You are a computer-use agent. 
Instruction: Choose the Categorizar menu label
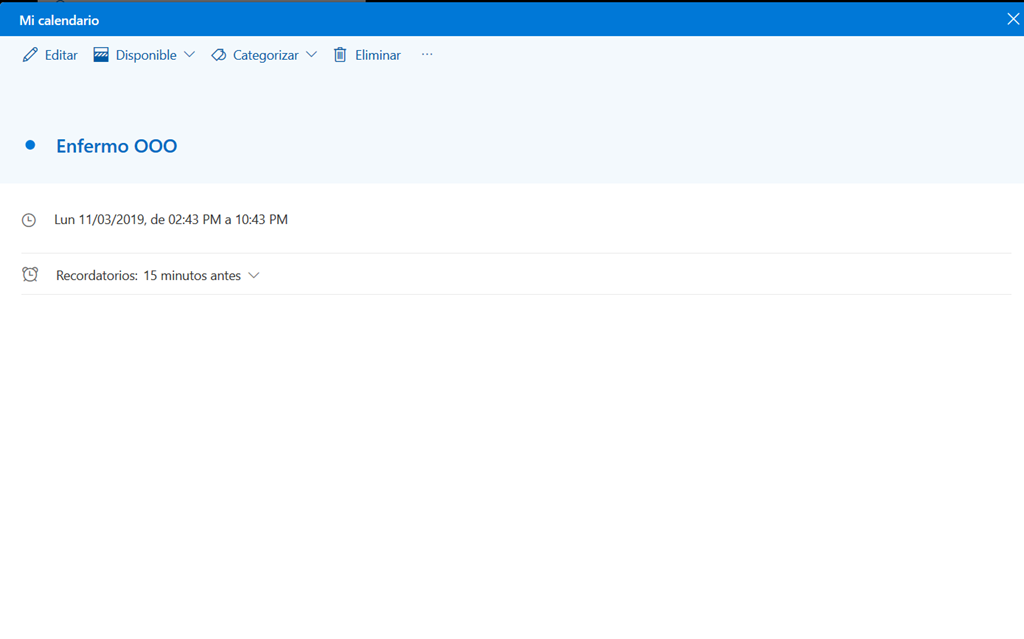[265, 55]
